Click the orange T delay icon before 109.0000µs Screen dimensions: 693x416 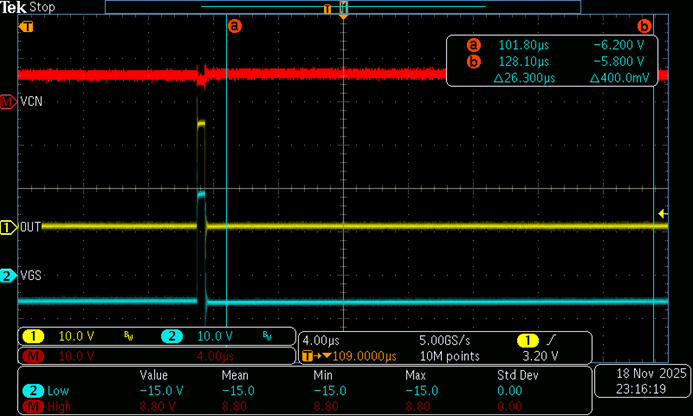pyautogui.click(x=308, y=356)
